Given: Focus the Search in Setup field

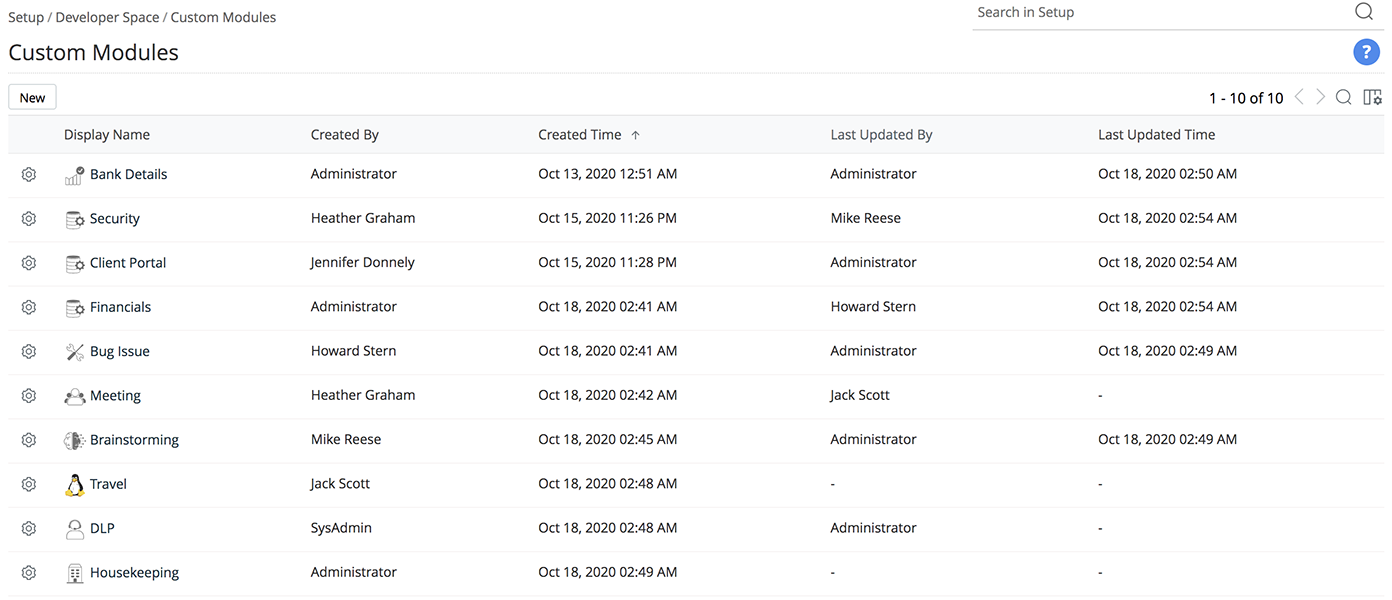Looking at the screenshot, I should (1160, 13).
